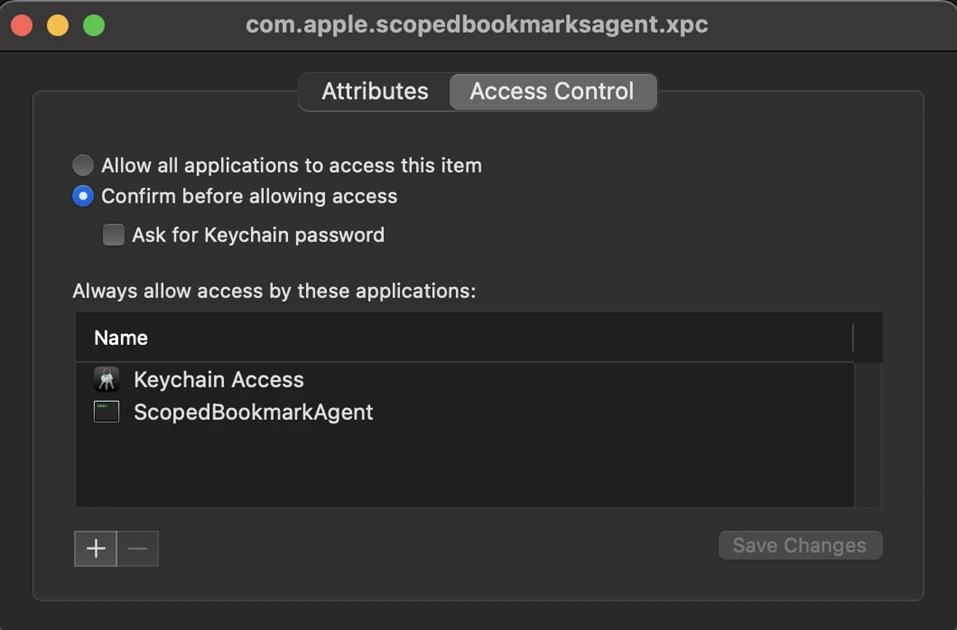Click the Save Changes button
The height and width of the screenshot is (630, 957).
pyautogui.click(x=800, y=545)
